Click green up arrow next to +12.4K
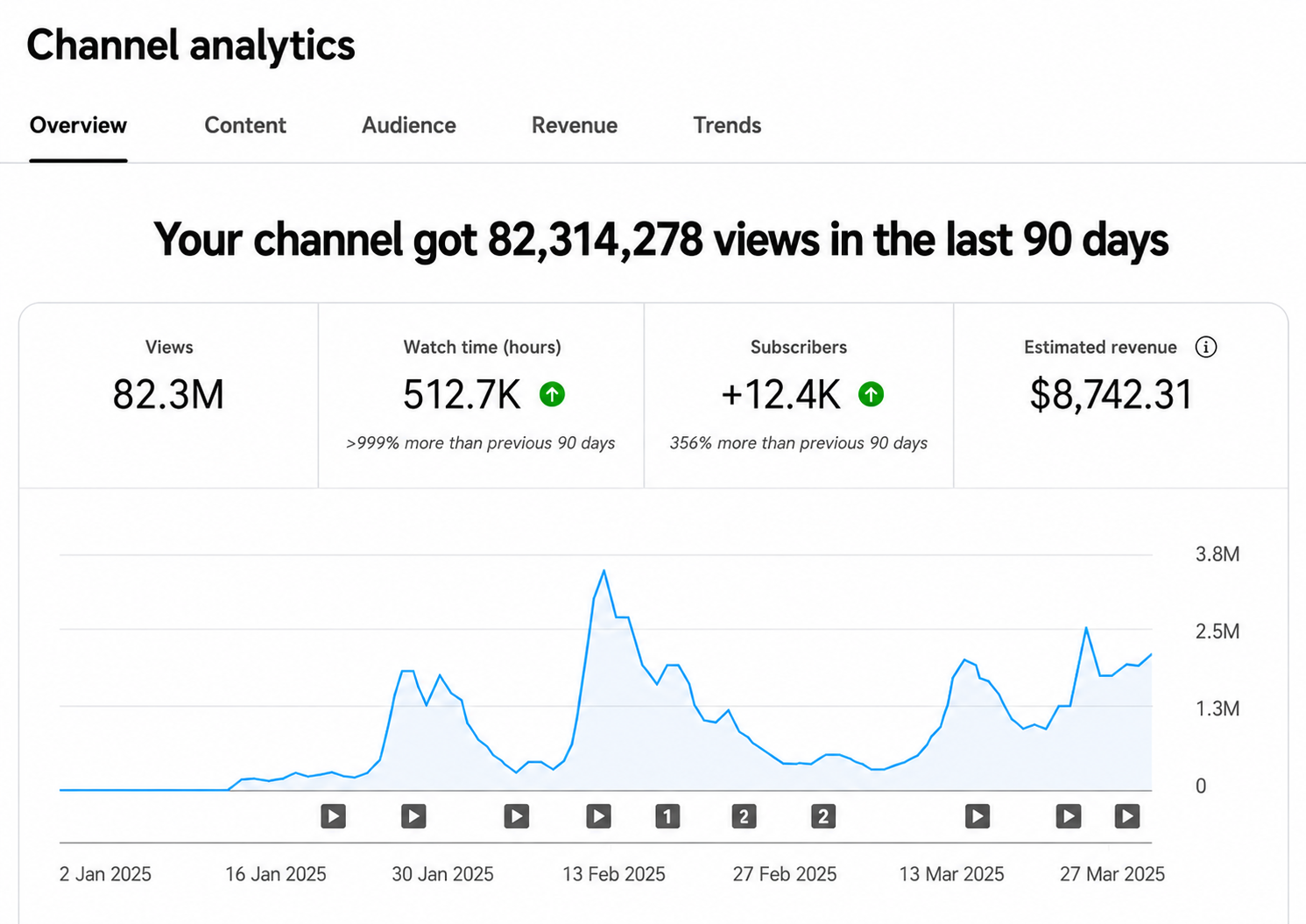Viewport: 1306px width, 924px height. pyautogui.click(x=871, y=395)
